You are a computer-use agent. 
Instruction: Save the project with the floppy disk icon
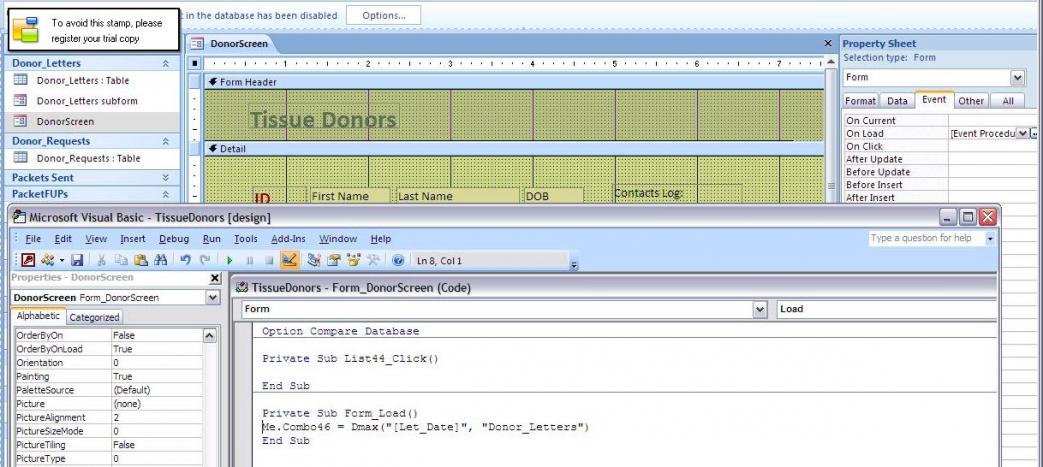coord(77,261)
